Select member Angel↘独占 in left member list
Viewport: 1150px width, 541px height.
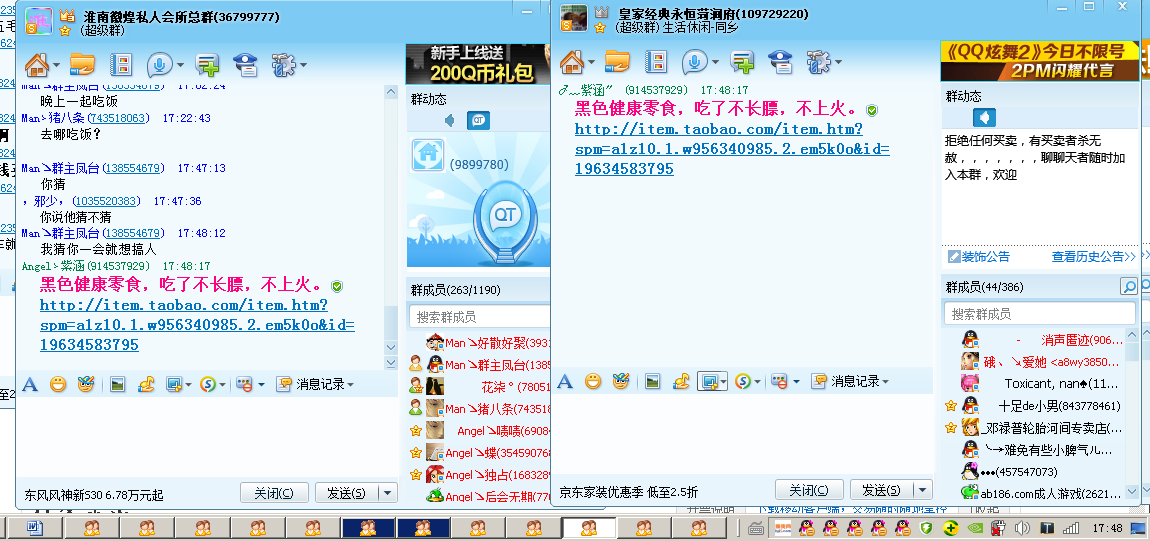pos(479,474)
